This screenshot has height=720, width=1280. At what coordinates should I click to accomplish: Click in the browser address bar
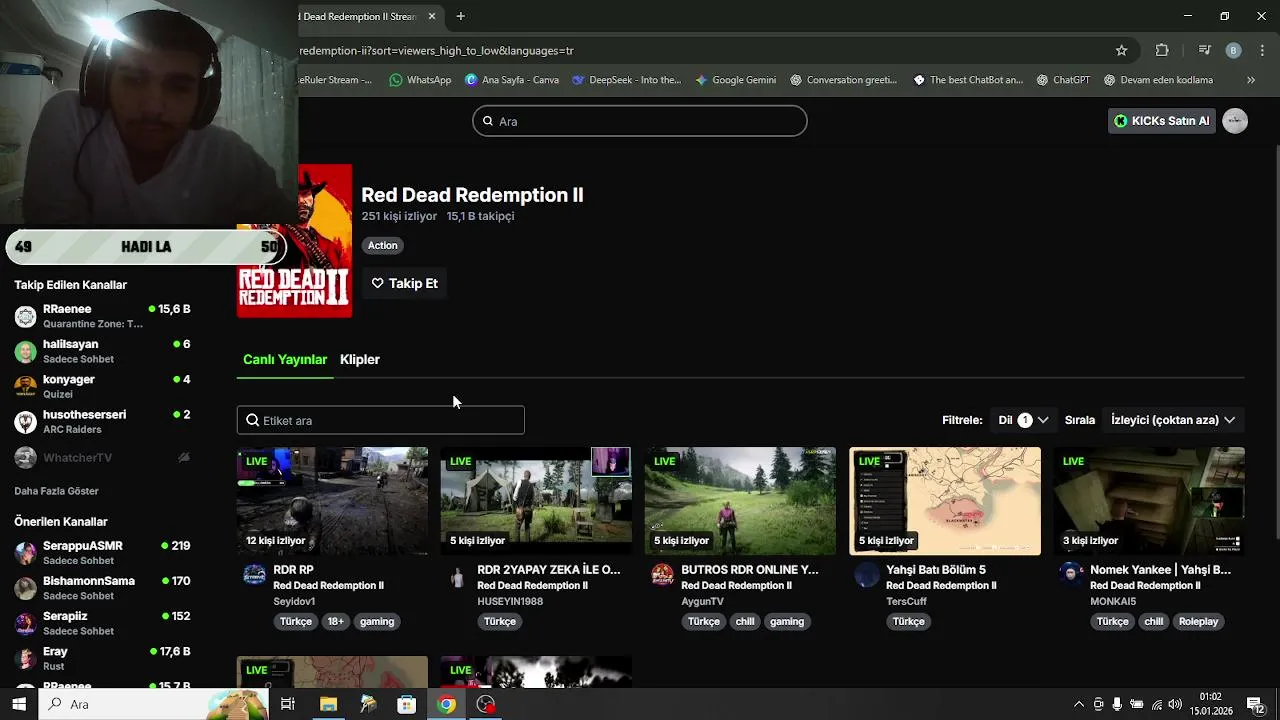[700, 50]
